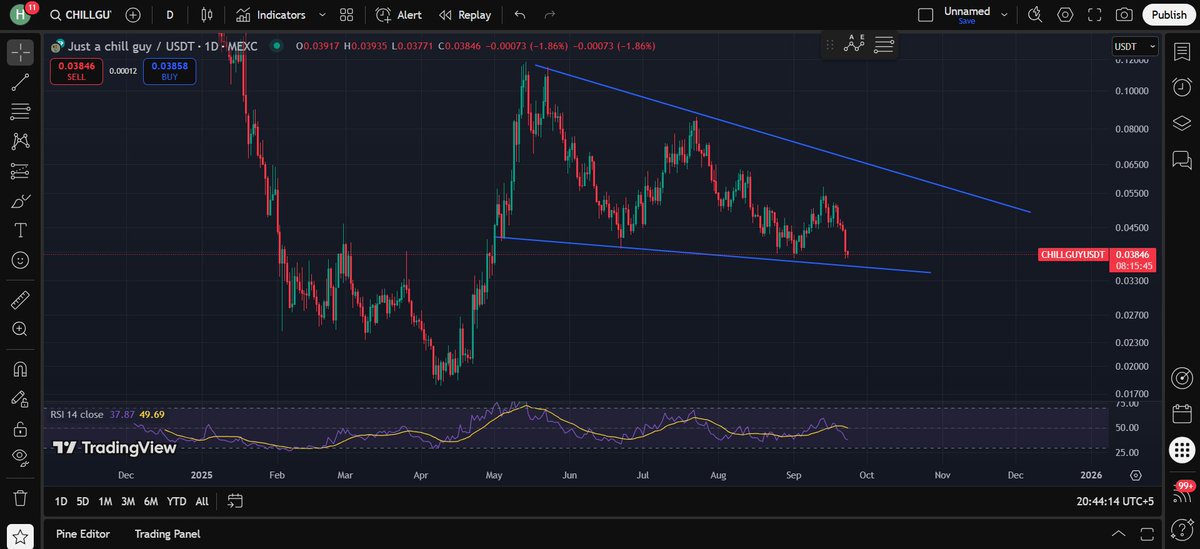Viewport: 1200px width, 549px height.
Task: Open the Trading Panel tab
Action: pos(167,534)
